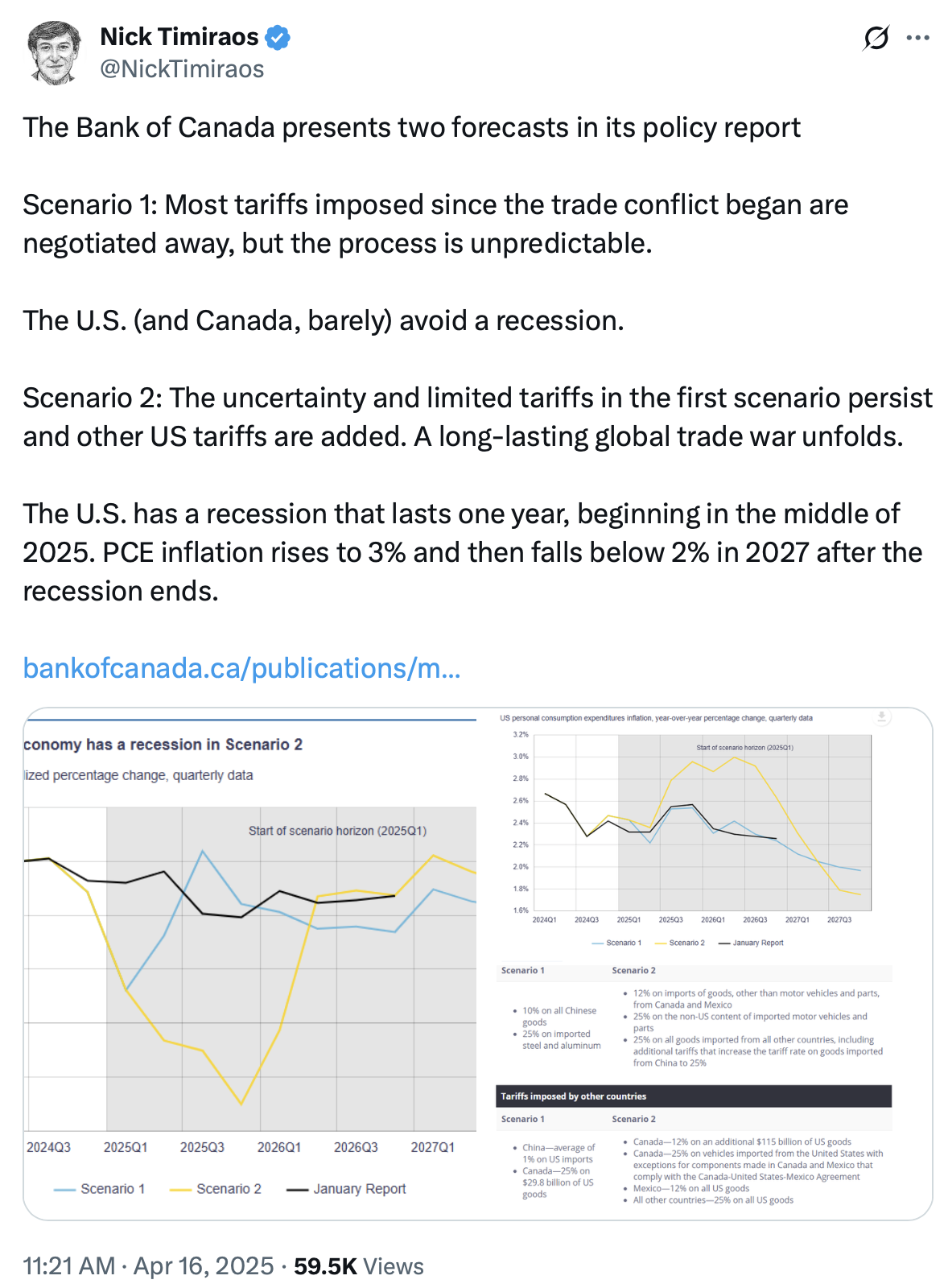948x1288 pixels.
Task: Open Nick Timiraos's profile avatar
Action: click(x=55, y=53)
